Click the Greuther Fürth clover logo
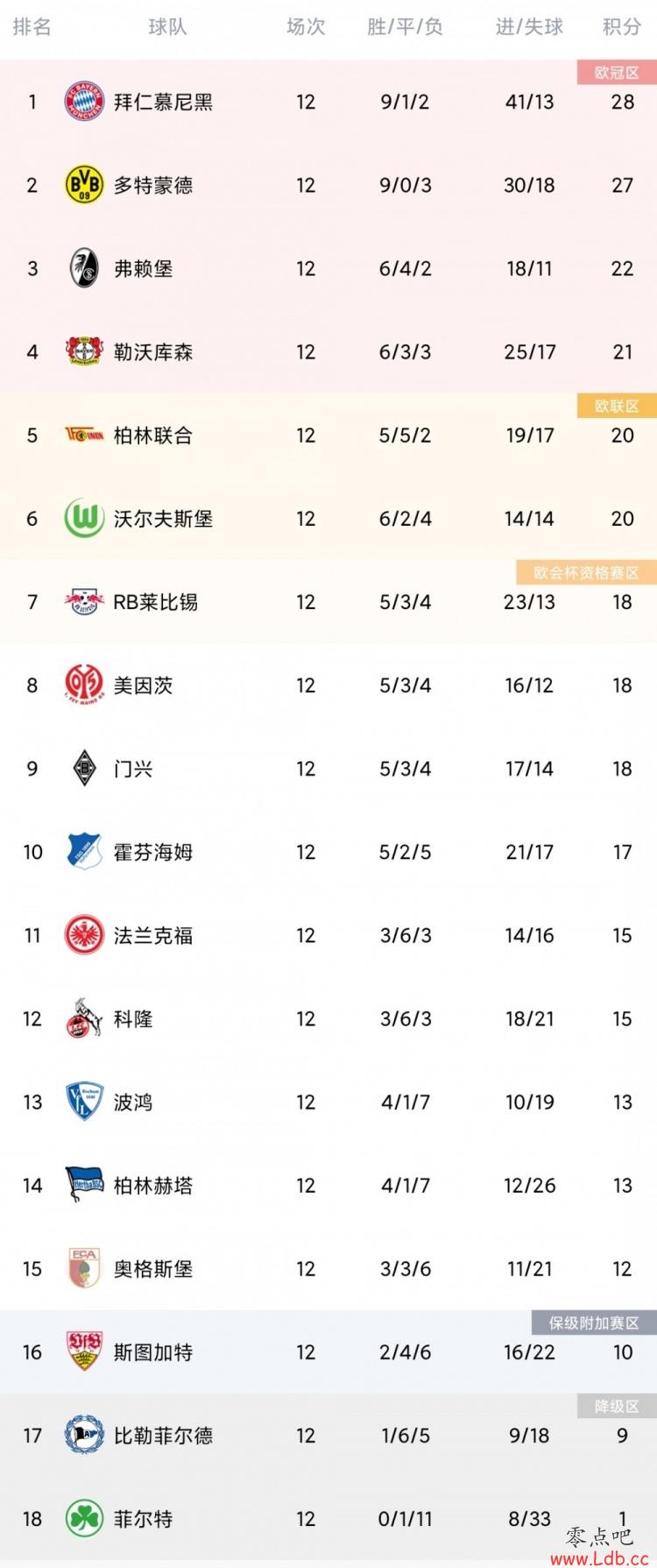The height and width of the screenshot is (1568, 657). (x=84, y=1519)
